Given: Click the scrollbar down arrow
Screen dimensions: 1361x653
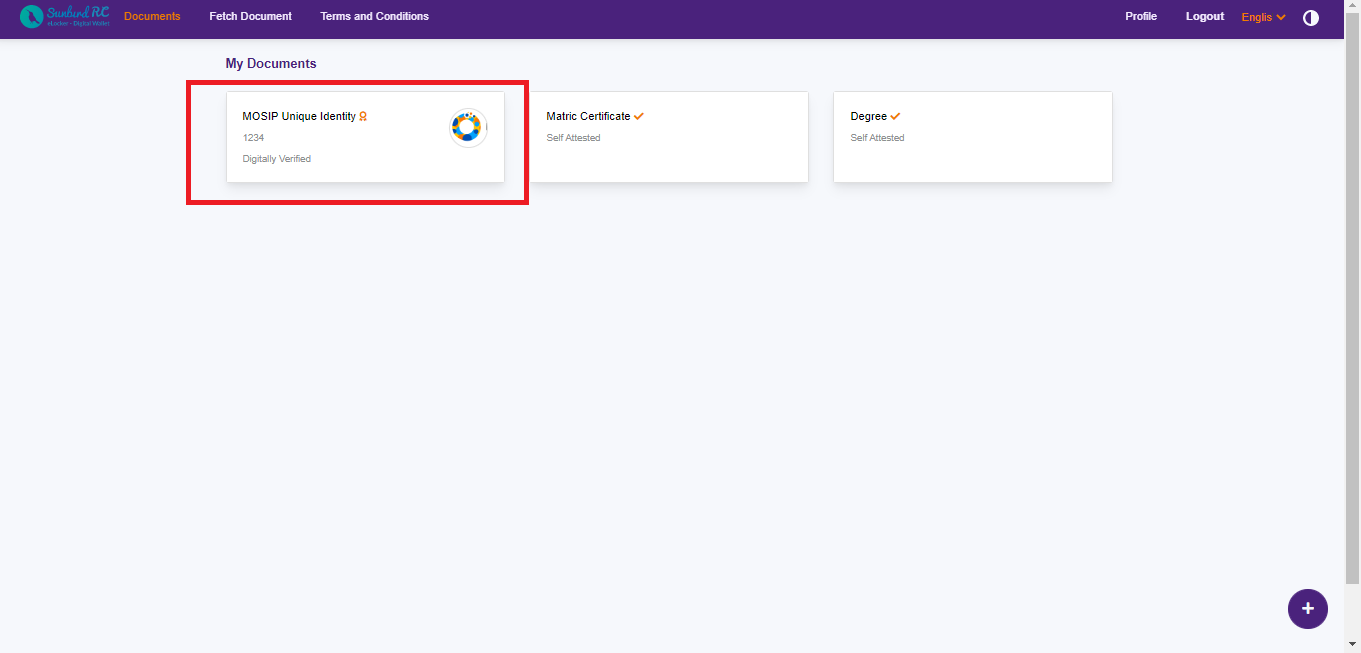Looking at the screenshot, I should (1352, 645).
